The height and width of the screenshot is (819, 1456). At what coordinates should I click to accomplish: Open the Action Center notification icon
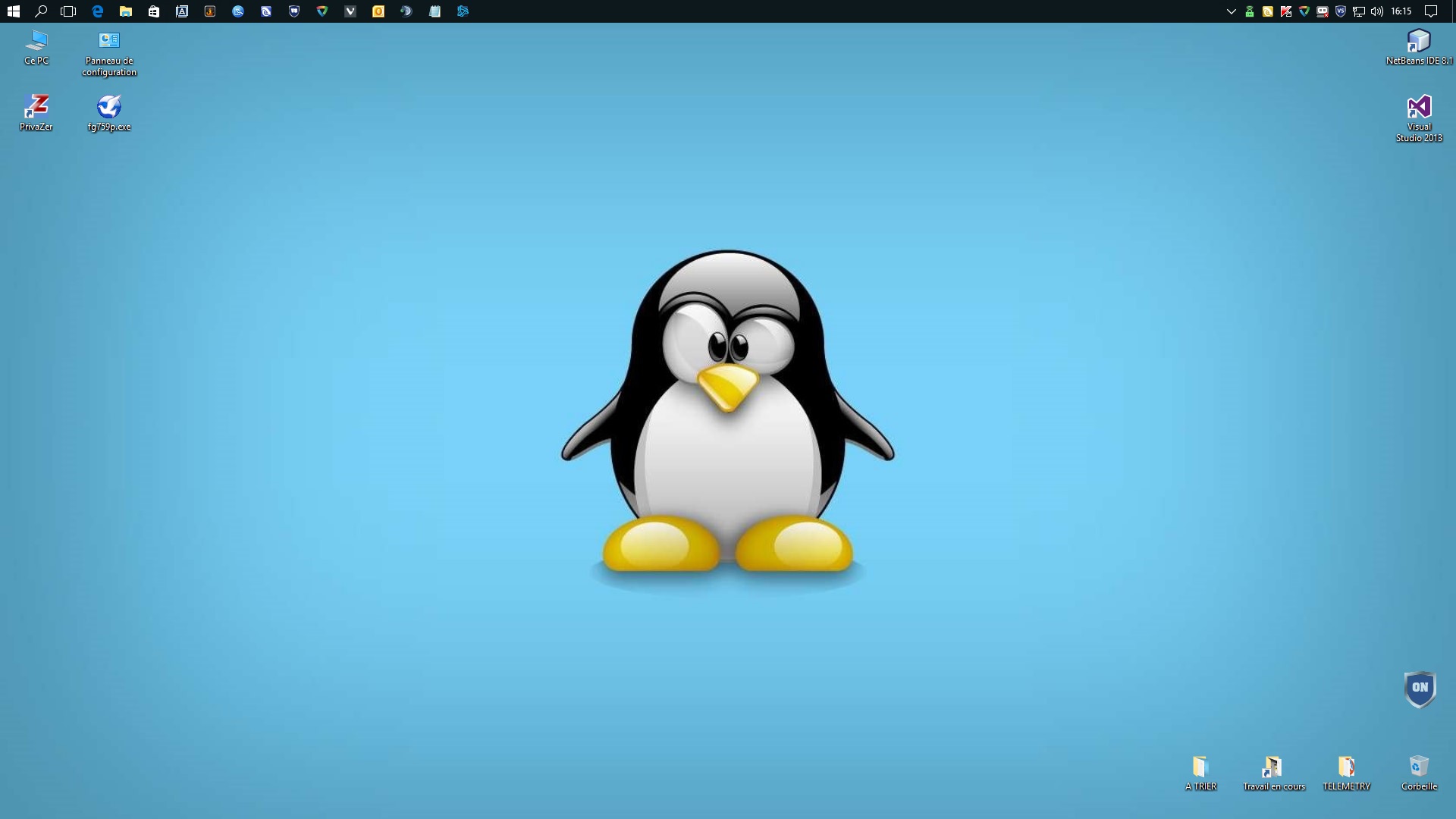pos(1431,11)
